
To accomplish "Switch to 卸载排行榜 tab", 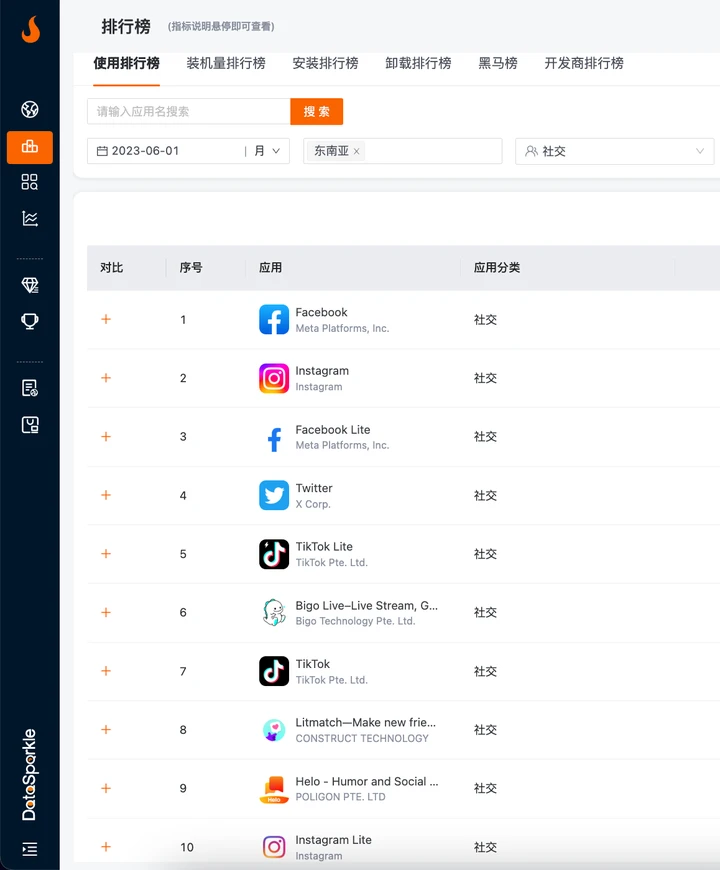I will [418, 63].
